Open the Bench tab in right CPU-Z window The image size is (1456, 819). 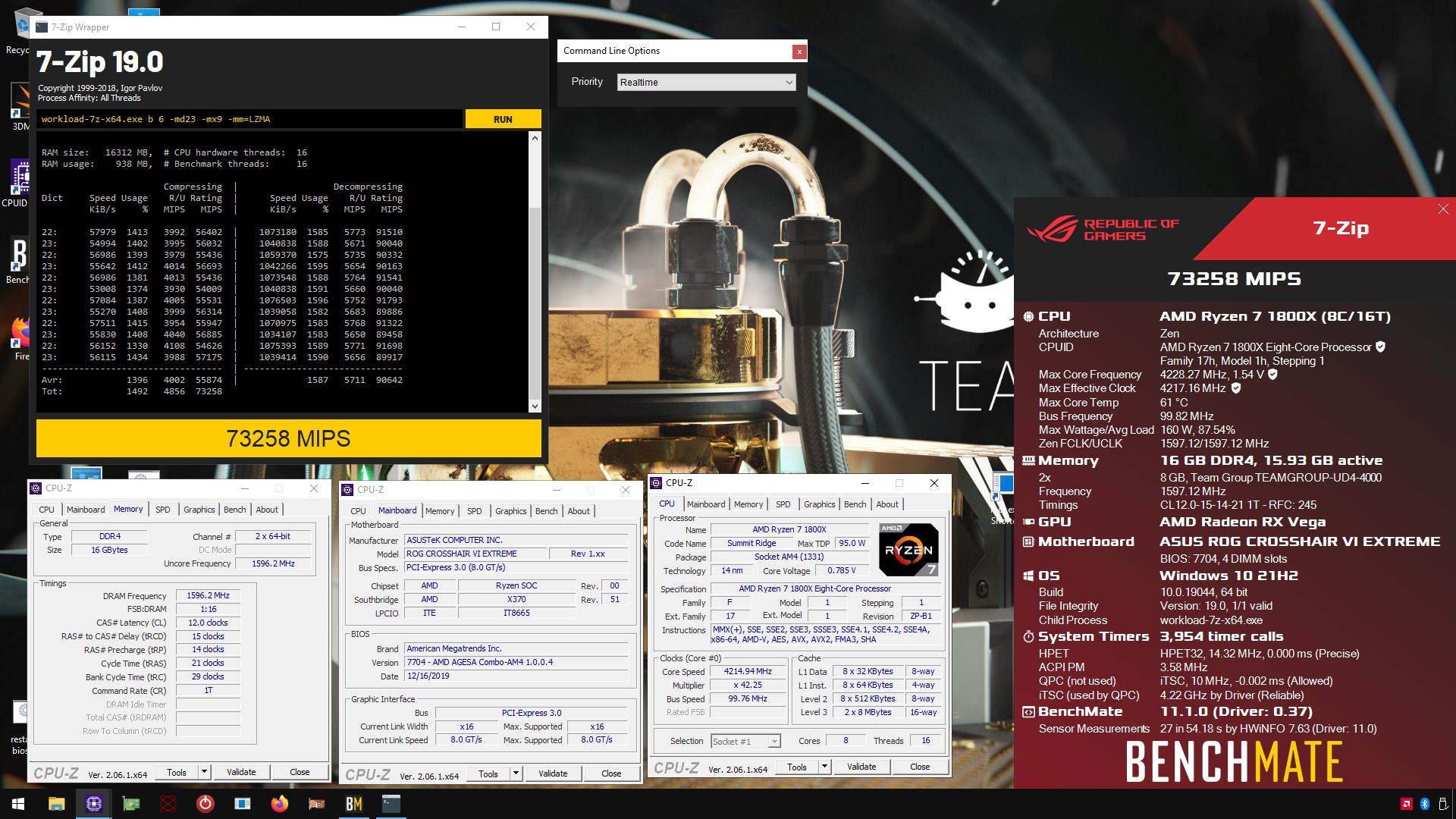pos(855,504)
